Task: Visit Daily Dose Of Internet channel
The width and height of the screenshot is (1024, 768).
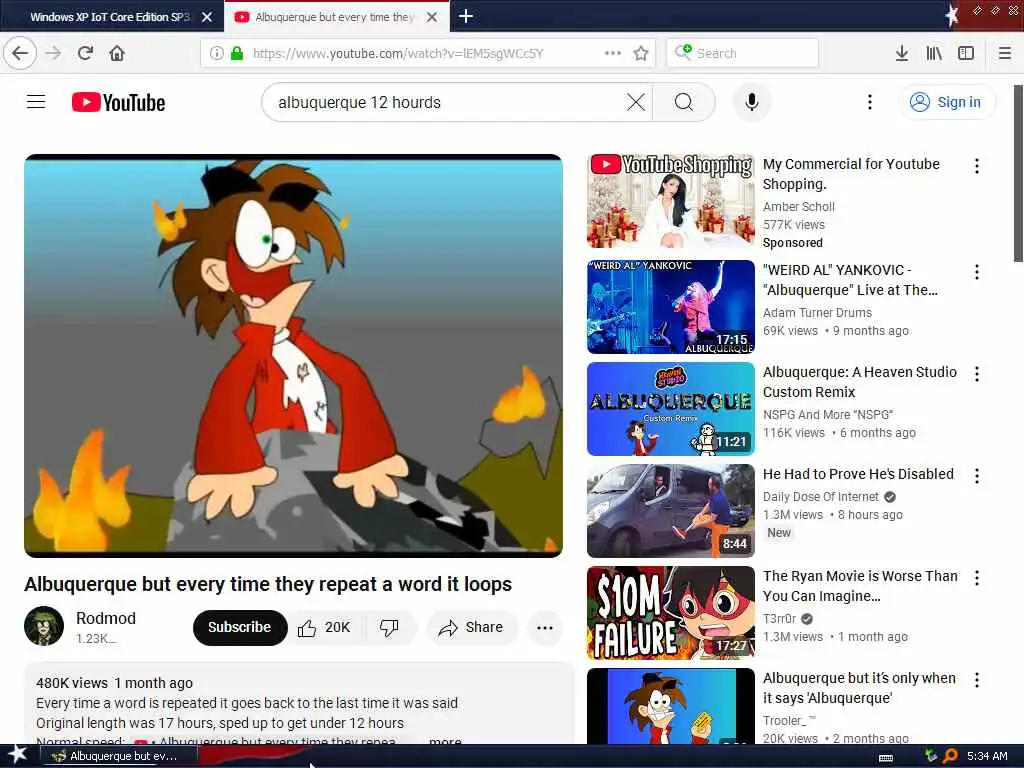Action: [x=821, y=496]
